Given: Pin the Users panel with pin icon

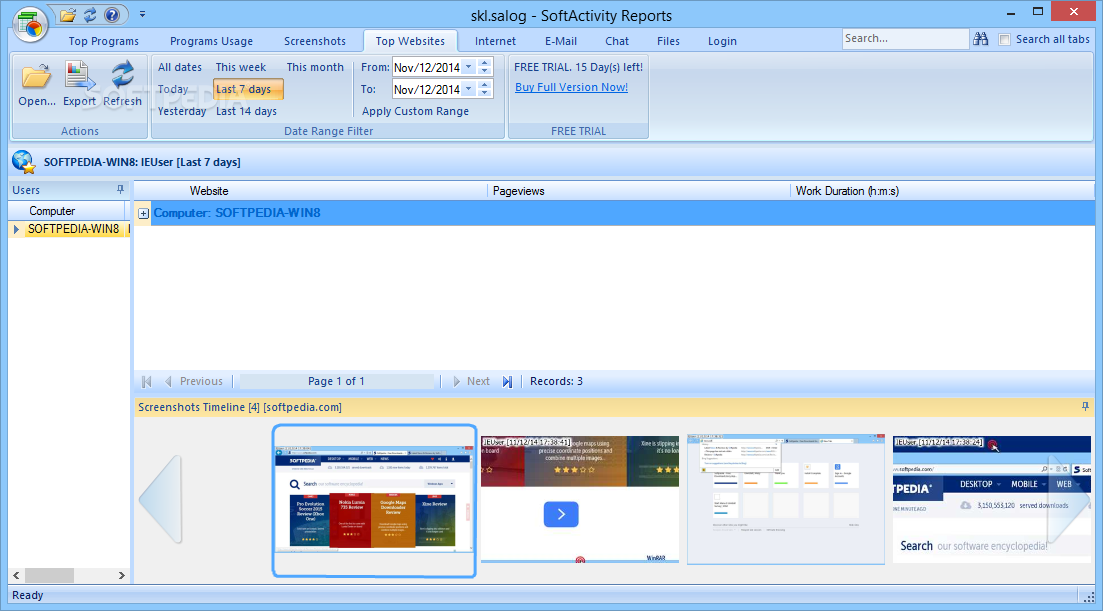Looking at the screenshot, I should (x=120, y=190).
